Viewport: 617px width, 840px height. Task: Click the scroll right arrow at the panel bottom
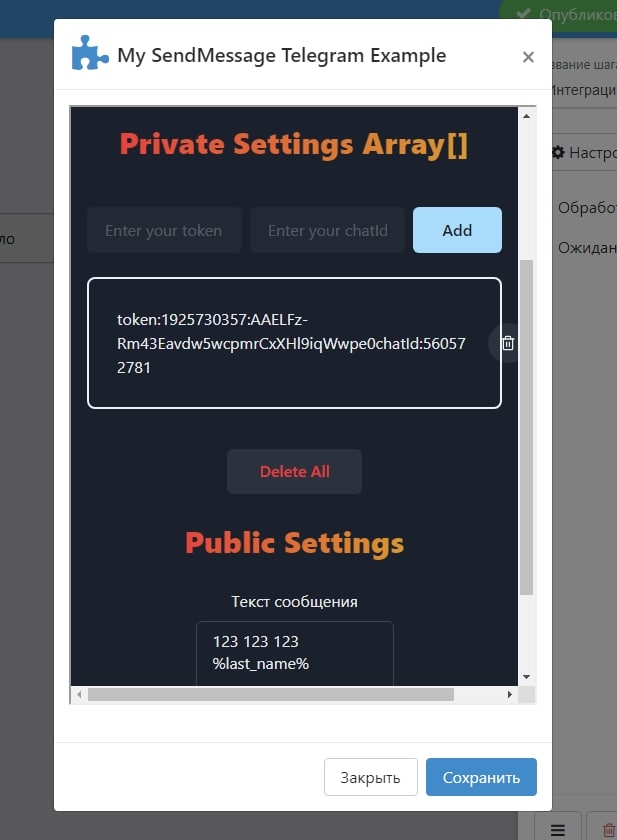point(509,694)
